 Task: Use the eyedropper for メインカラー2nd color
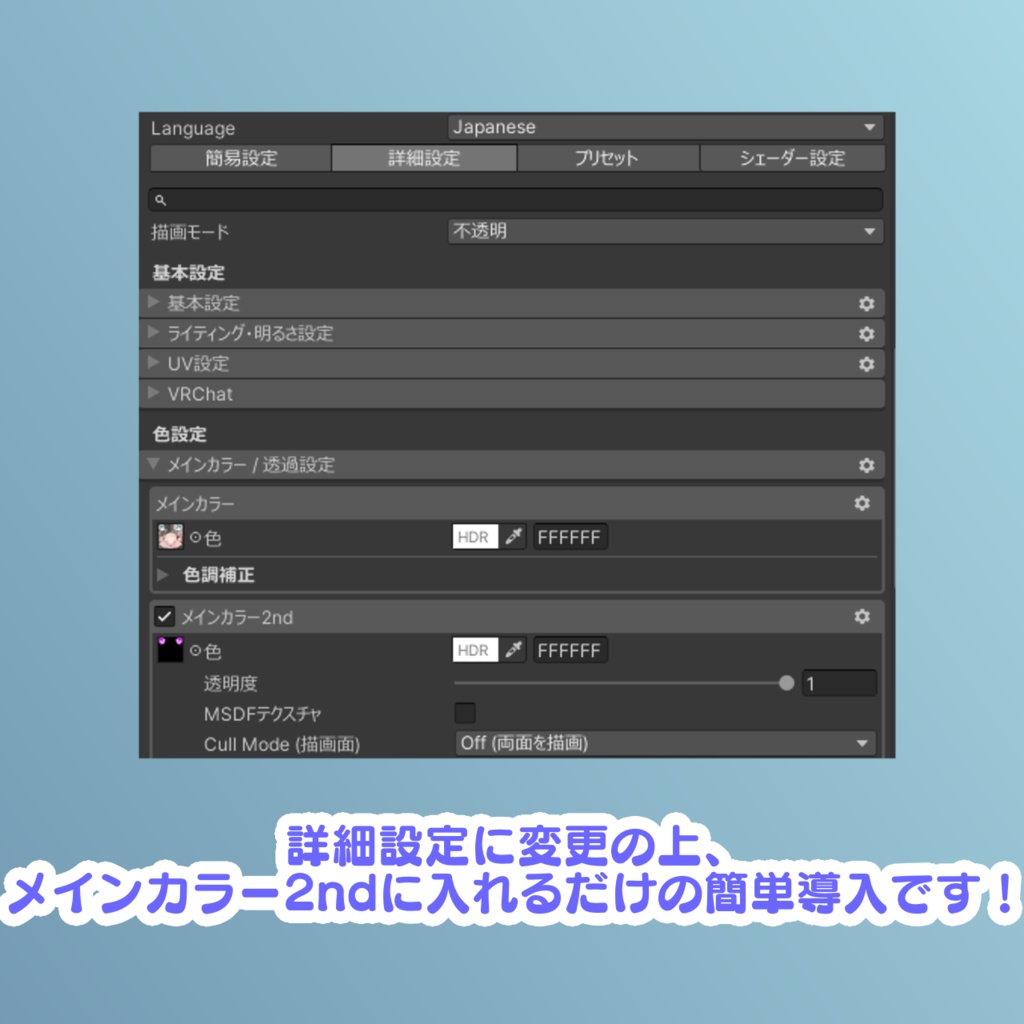516,650
